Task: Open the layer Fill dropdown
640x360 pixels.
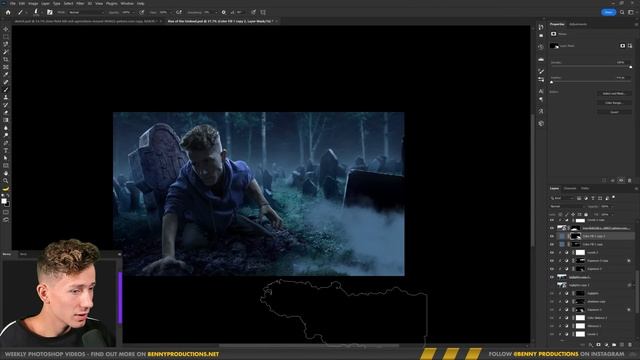Action: [612, 214]
